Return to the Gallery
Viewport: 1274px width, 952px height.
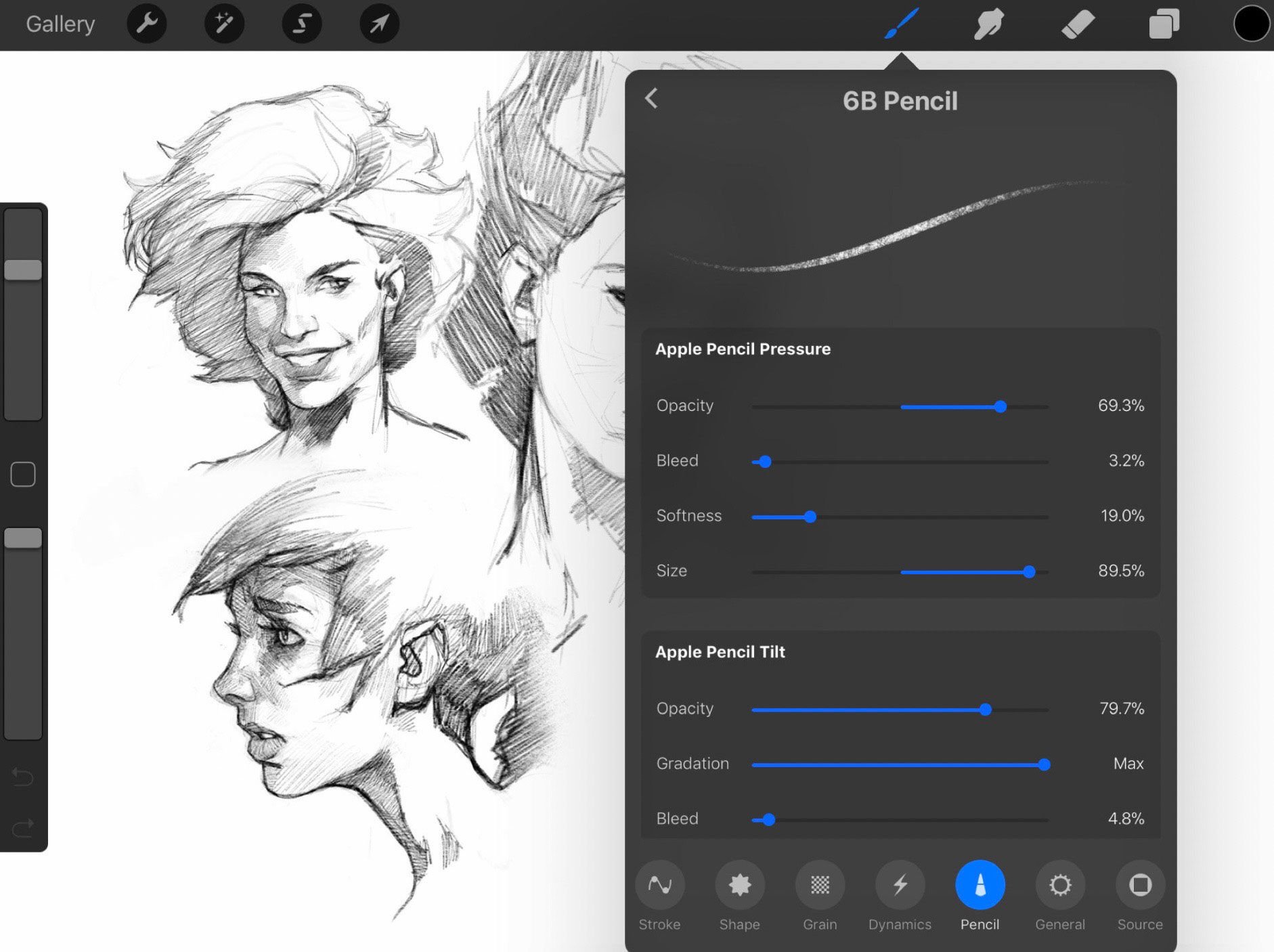coord(60,24)
